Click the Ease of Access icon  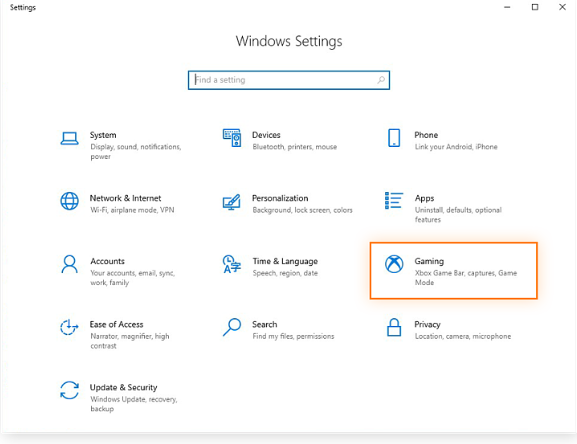tap(69, 327)
